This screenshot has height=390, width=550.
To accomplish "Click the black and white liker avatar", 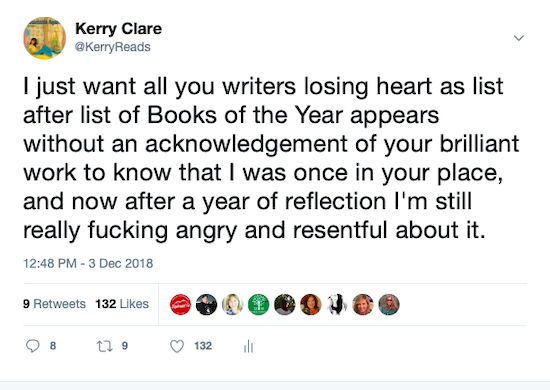I will point(337,304).
